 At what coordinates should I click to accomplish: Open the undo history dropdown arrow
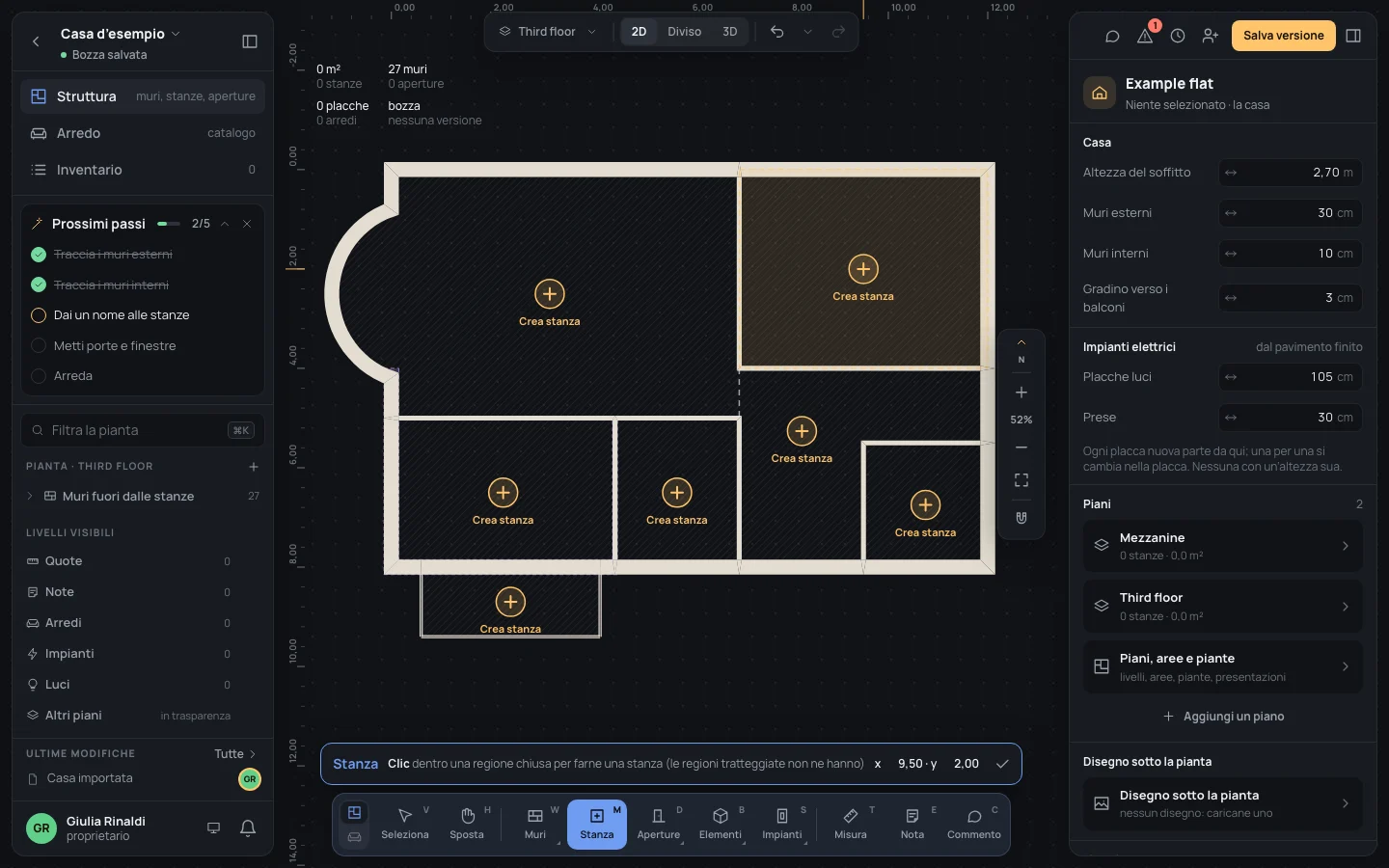(x=807, y=32)
